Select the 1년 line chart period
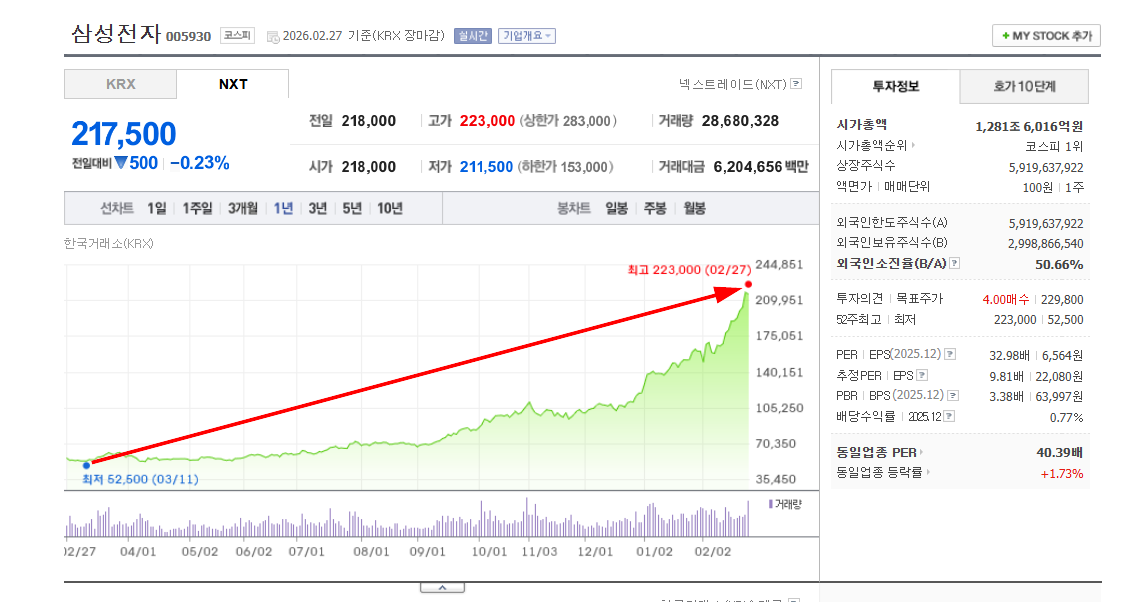 point(283,209)
